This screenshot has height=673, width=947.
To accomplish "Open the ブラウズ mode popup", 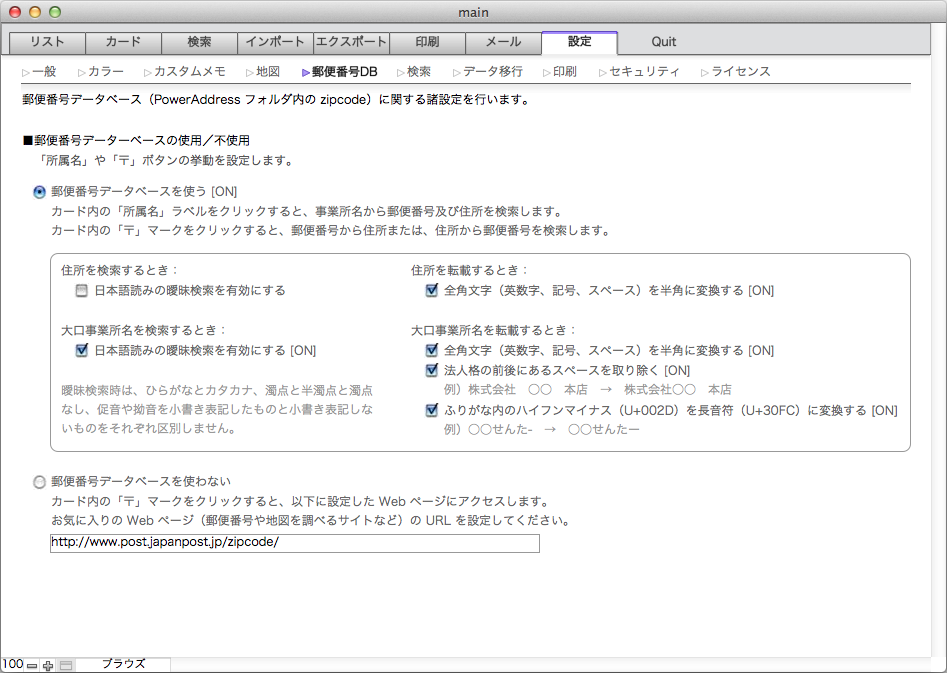I will point(123,664).
